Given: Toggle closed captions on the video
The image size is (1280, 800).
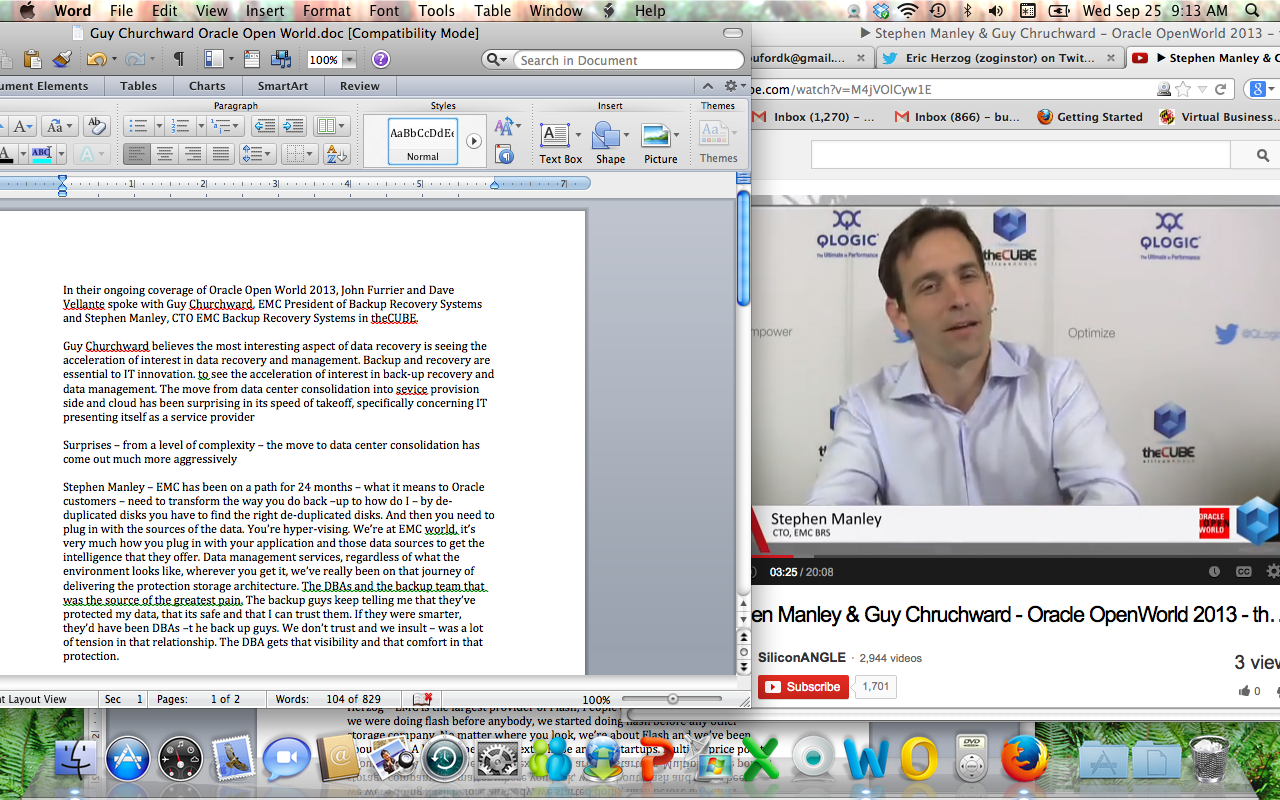Looking at the screenshot, I should coord(1244,572).
